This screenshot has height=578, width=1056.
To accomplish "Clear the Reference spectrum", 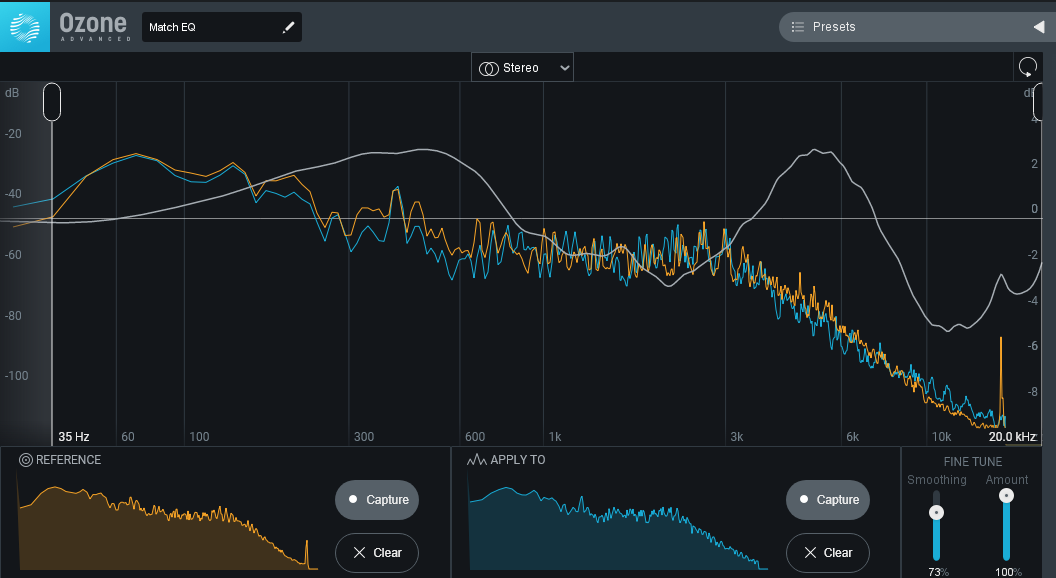I will 376,552.
